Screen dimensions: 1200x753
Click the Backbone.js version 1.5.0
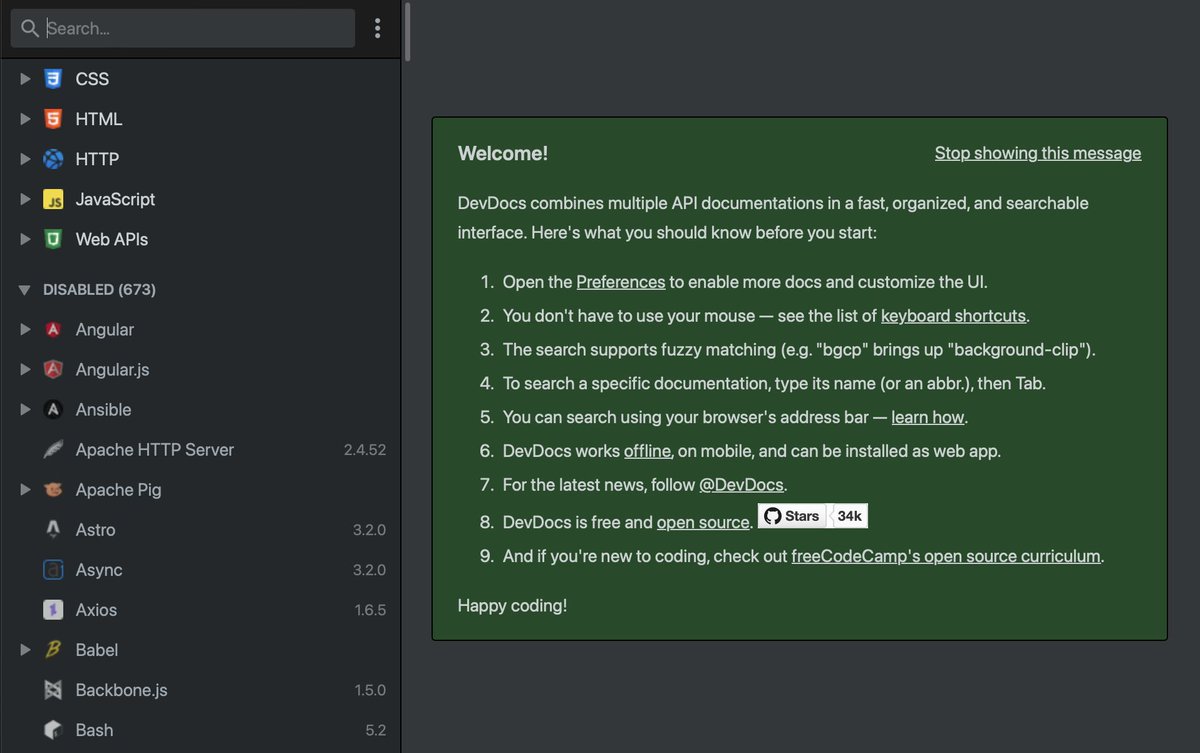pos(370,690)
